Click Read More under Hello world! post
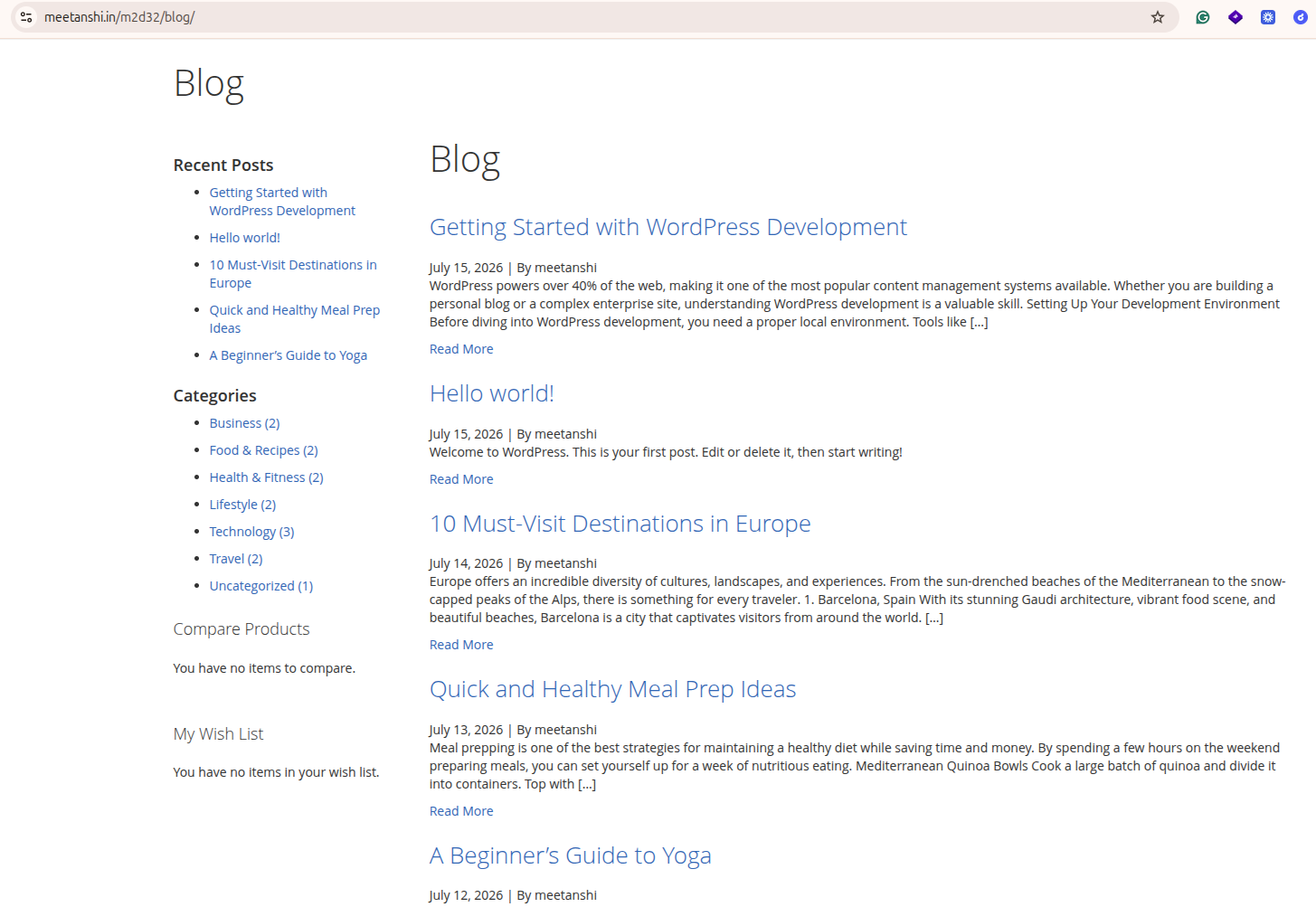 tap(461, 479)
